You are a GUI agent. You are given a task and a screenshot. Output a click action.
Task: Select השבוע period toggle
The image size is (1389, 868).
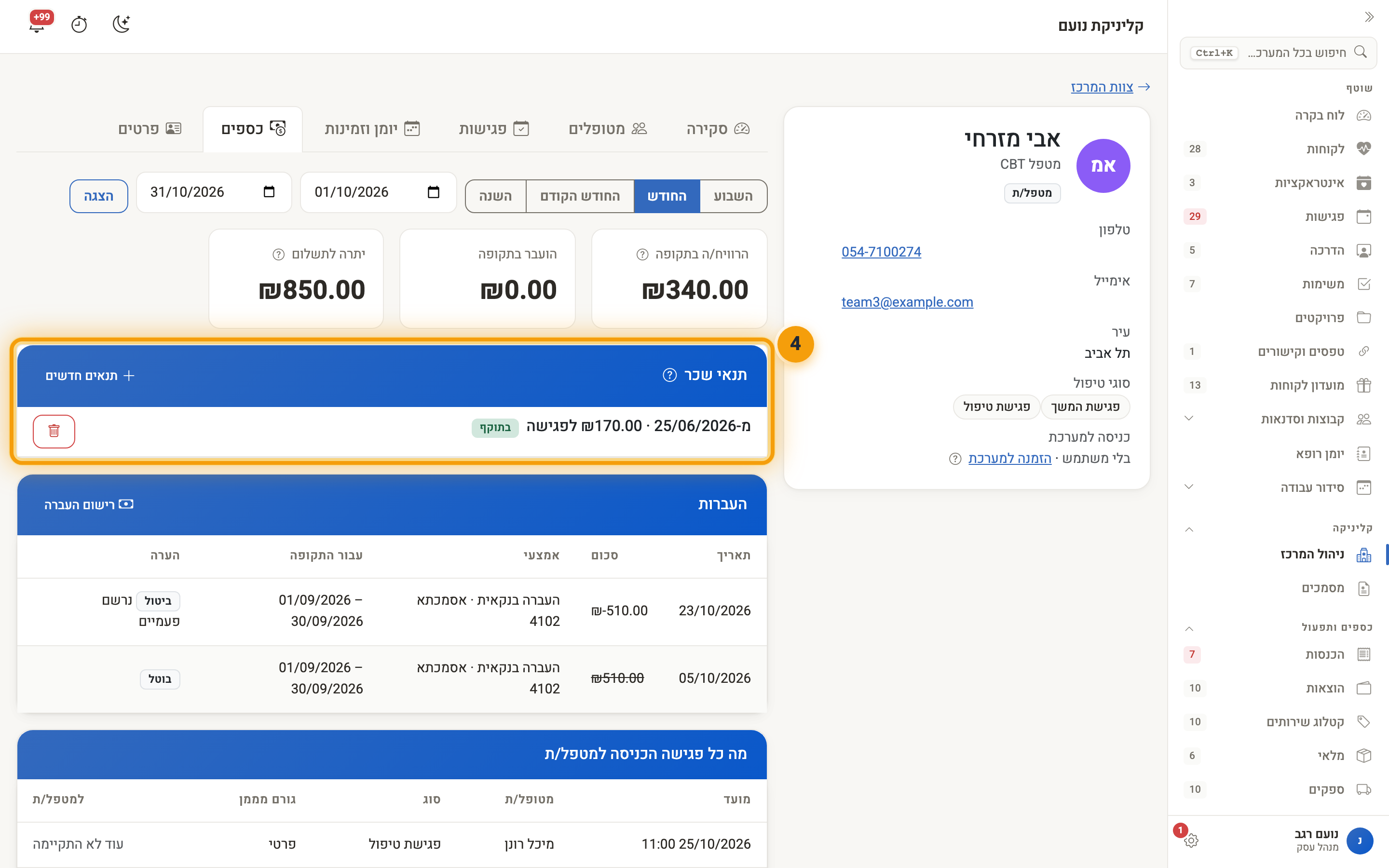coord(733,196)
